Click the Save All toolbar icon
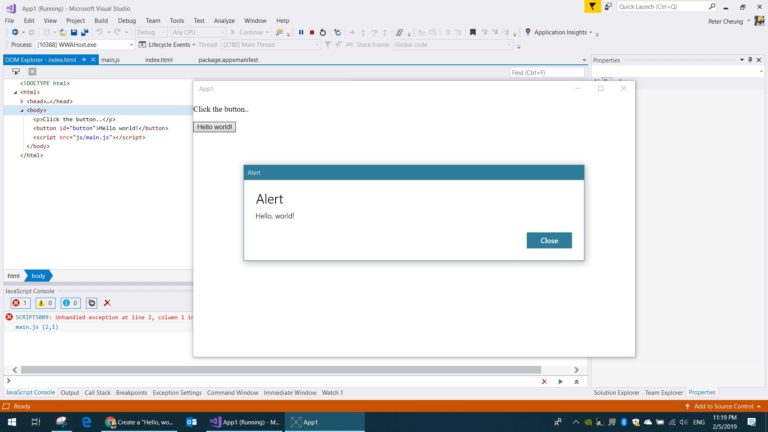Viewport: 768px width, 432px height. point(85,32)
